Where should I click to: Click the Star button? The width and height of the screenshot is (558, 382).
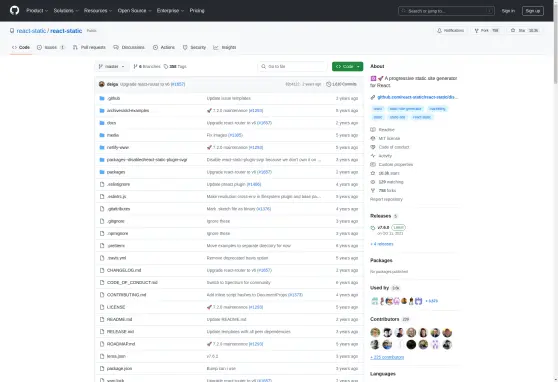525,31
